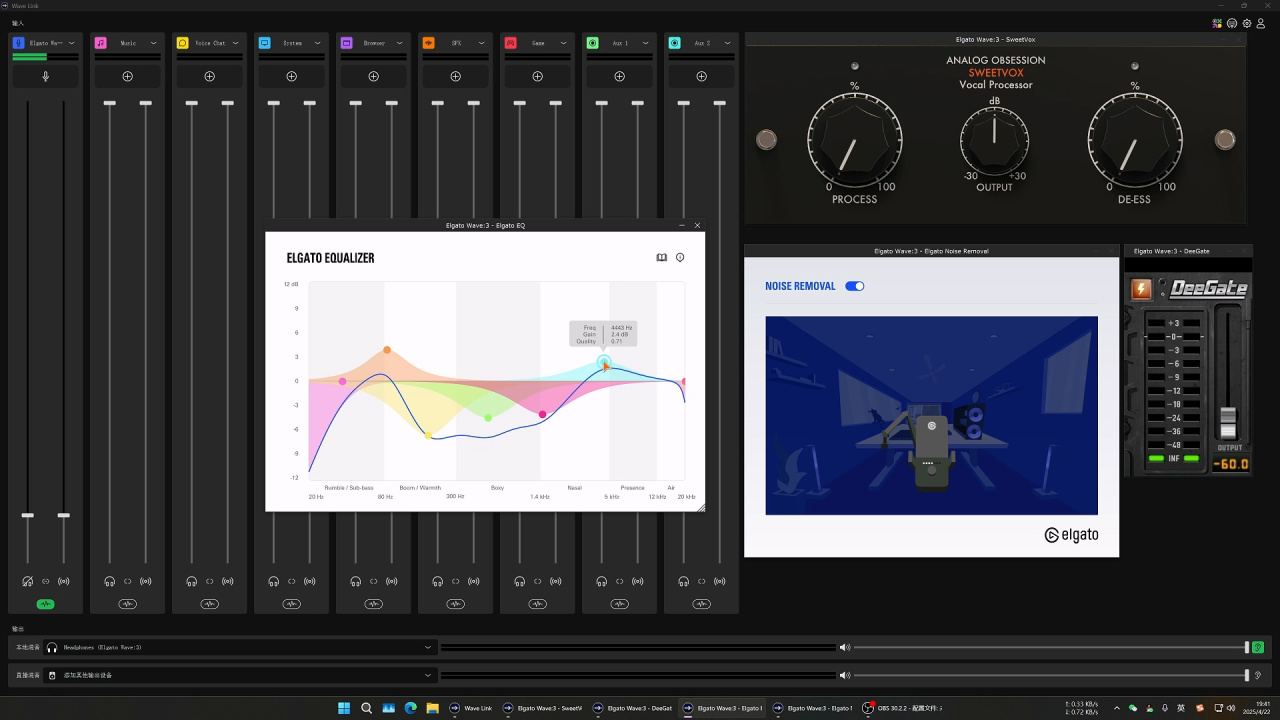Screen dimensions: 1280x720
Task: Mute local mix output speaker icon
Action: pyautogui.click(x=845, y=647)
